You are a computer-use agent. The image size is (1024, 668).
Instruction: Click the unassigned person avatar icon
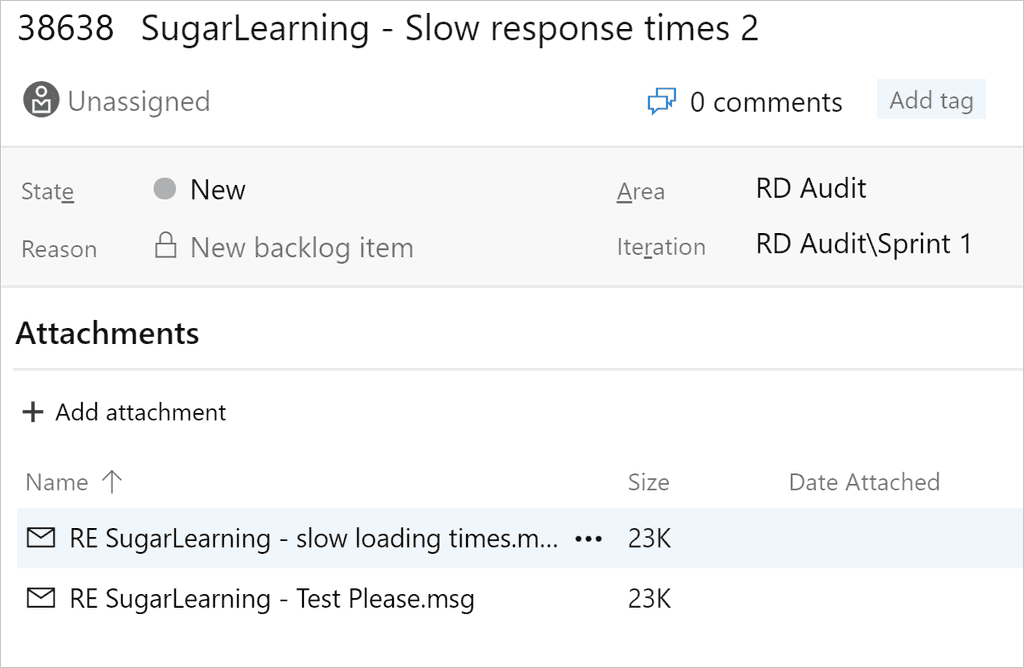pyautogui.click(x=41, y=101)
